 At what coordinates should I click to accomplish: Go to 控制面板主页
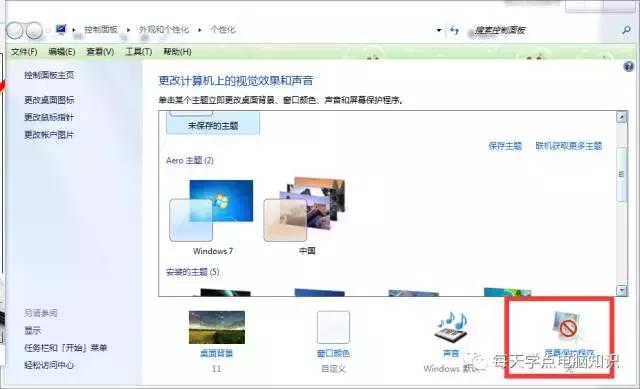point(49,75)
